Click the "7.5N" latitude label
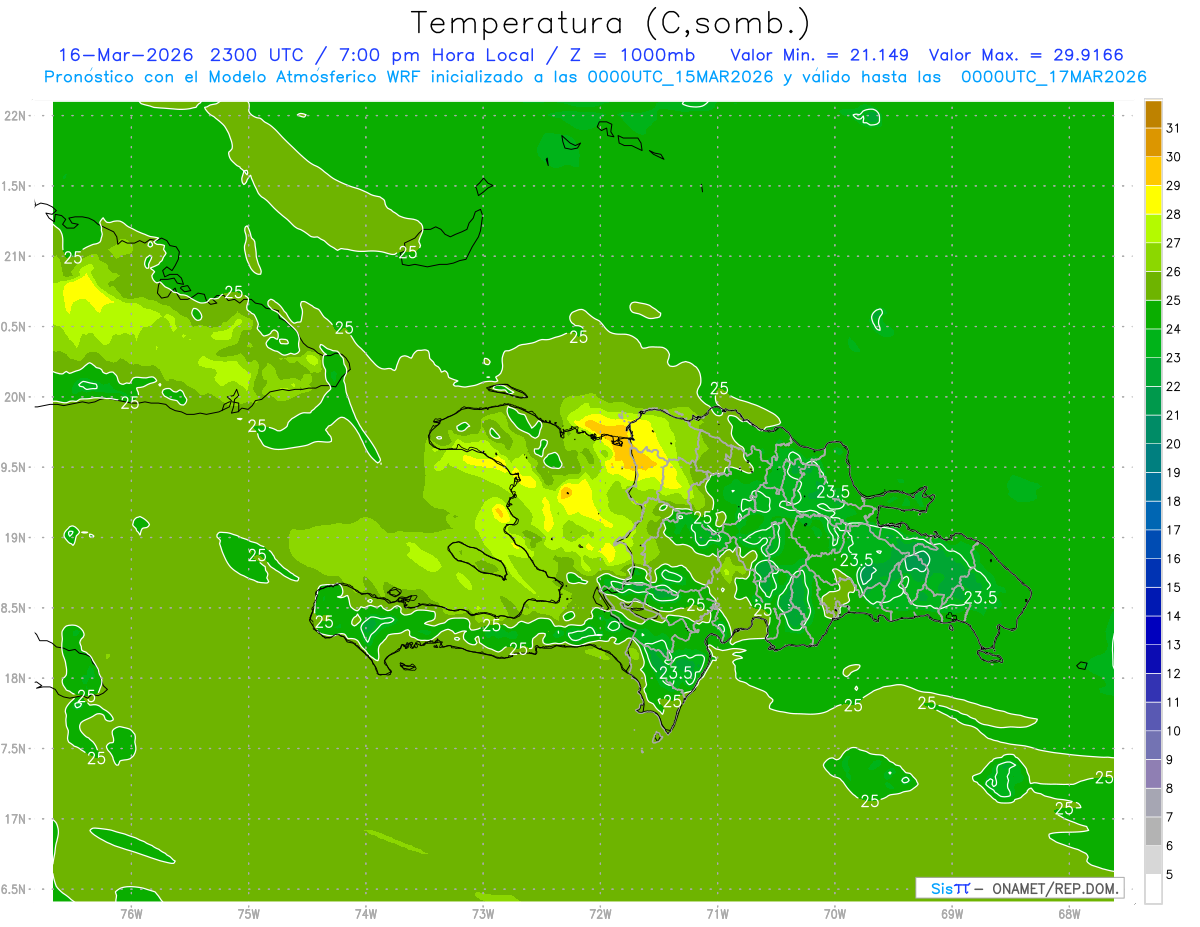This screenshot has width=1200, height=927. coord(15,748)
